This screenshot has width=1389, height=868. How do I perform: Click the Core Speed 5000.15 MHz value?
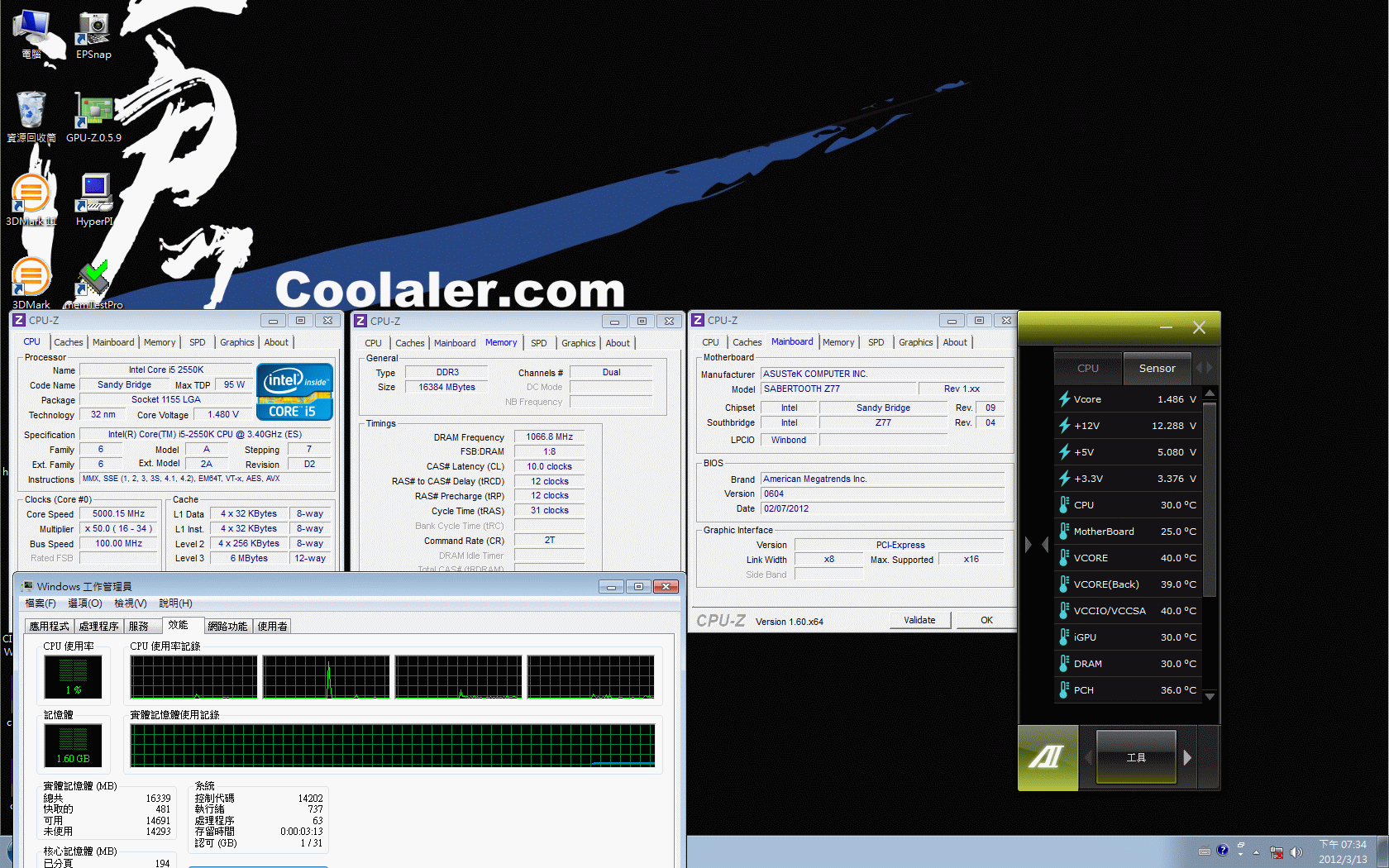(x=118, y=513)
